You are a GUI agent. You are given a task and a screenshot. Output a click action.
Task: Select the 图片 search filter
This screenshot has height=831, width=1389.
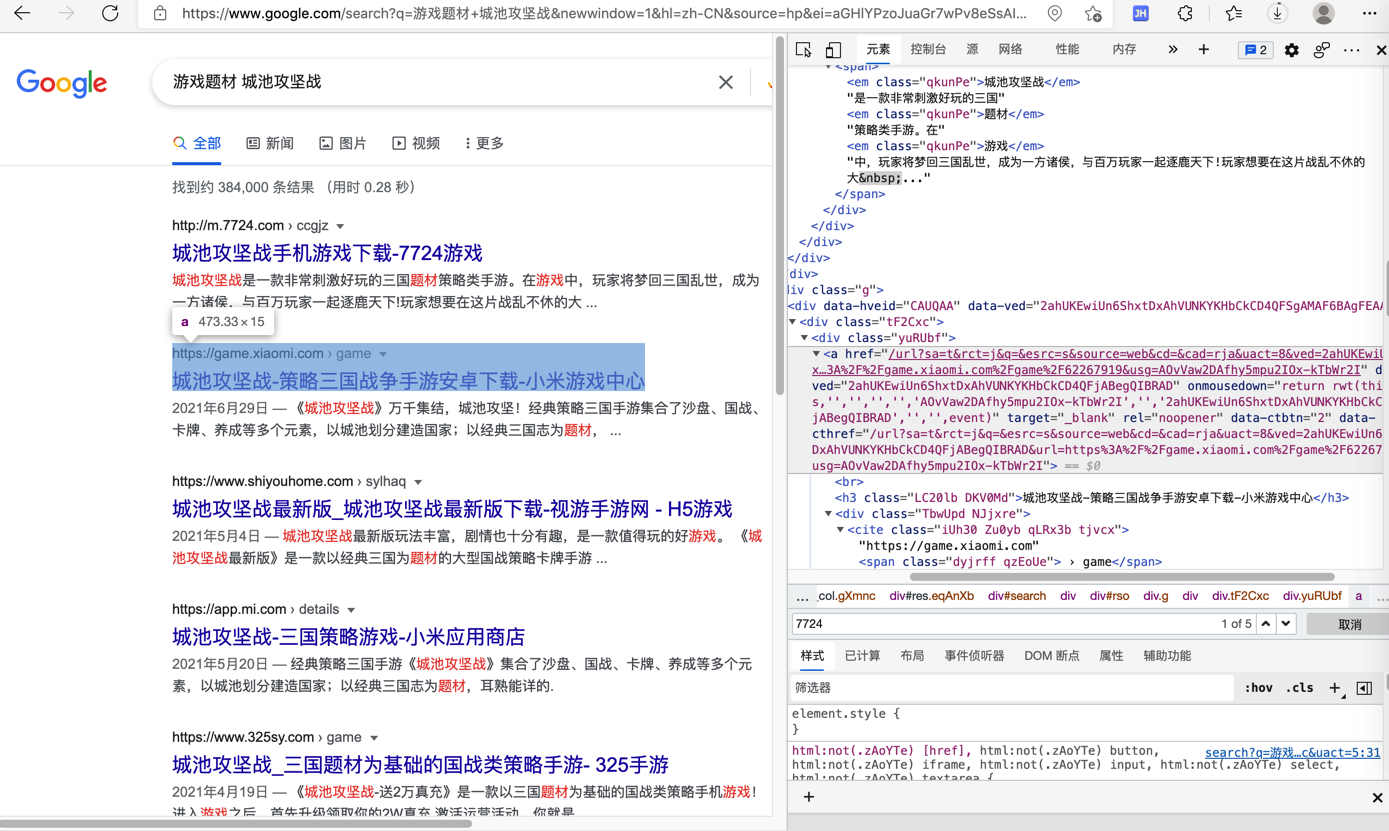pyautogui.click(x=343, y=144)
